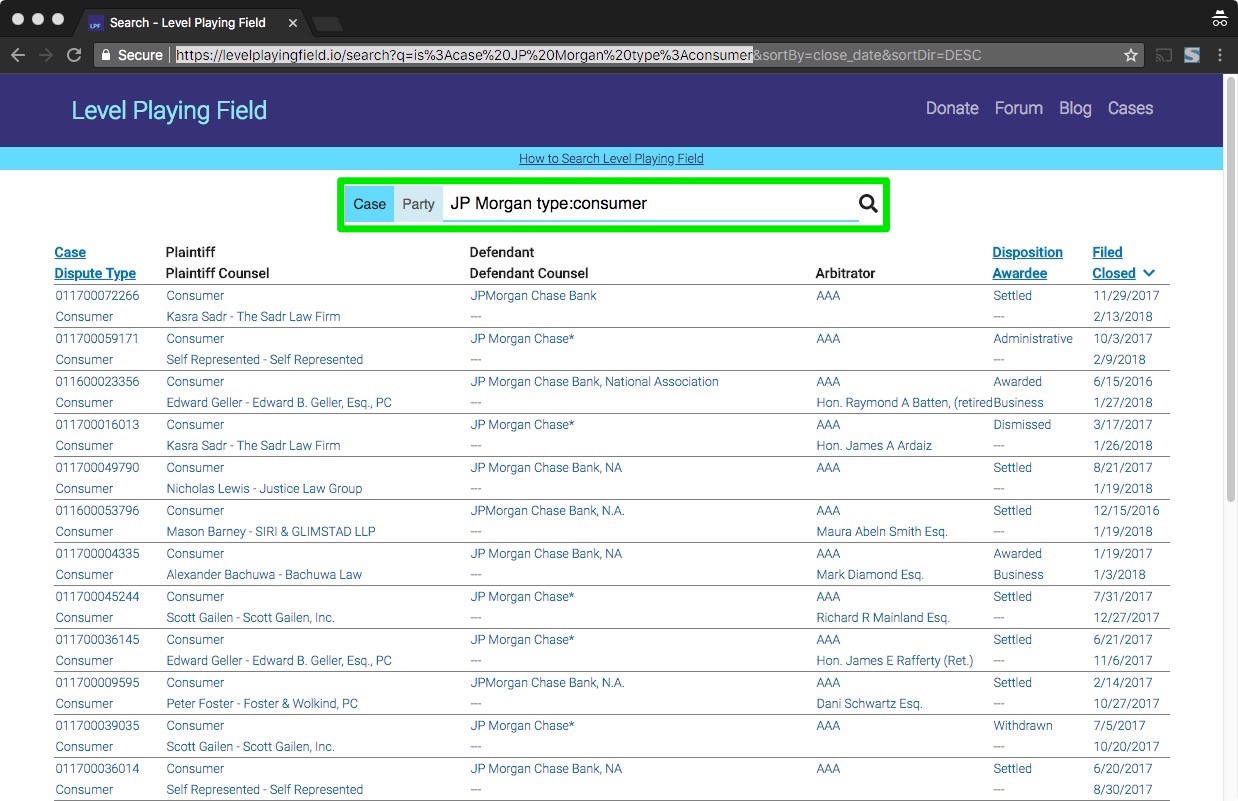Open case 011700036145

tap(97, 640)
